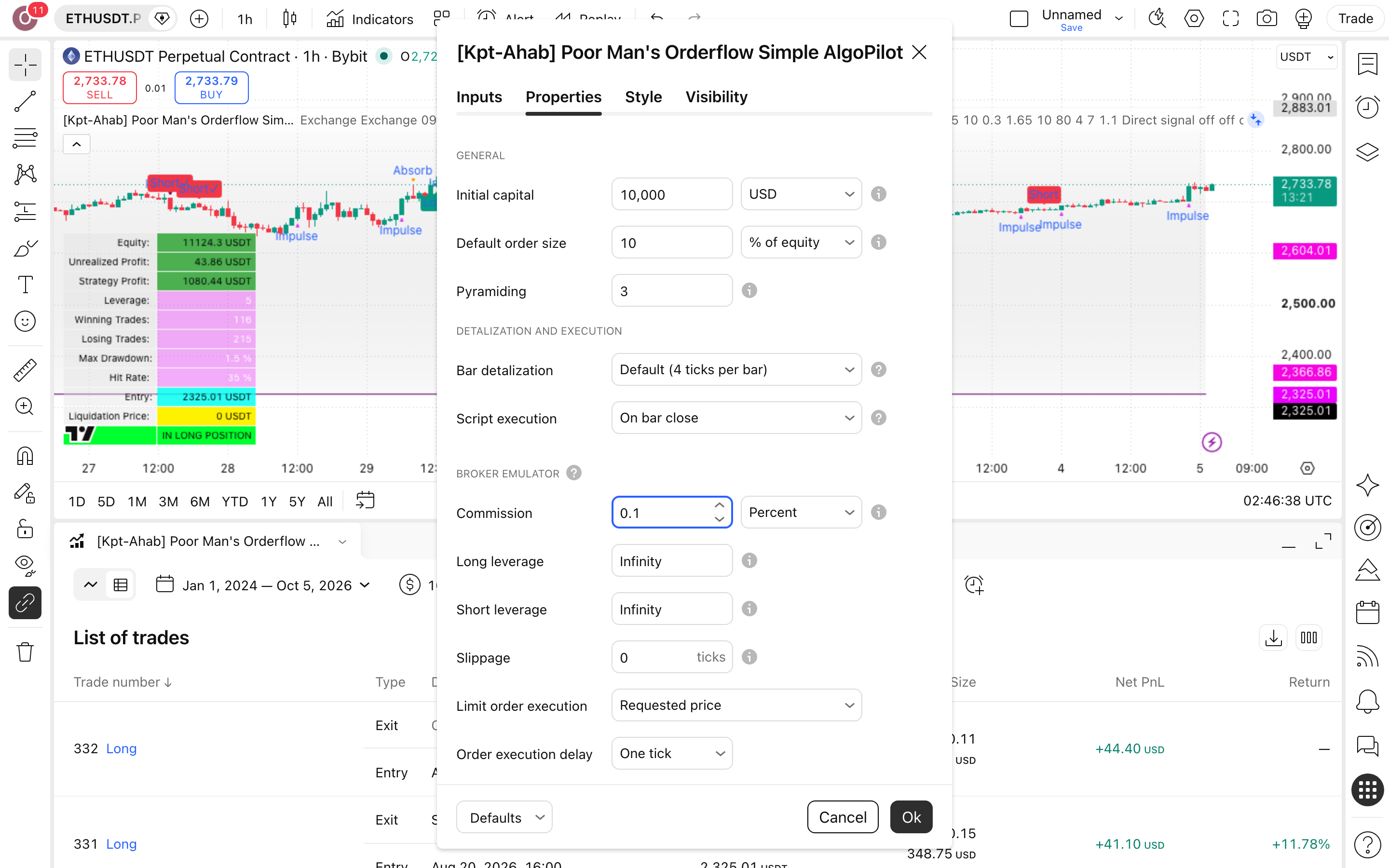1389x868 pixels.
Task: Download the list of trades
Action: (1273, 638)
